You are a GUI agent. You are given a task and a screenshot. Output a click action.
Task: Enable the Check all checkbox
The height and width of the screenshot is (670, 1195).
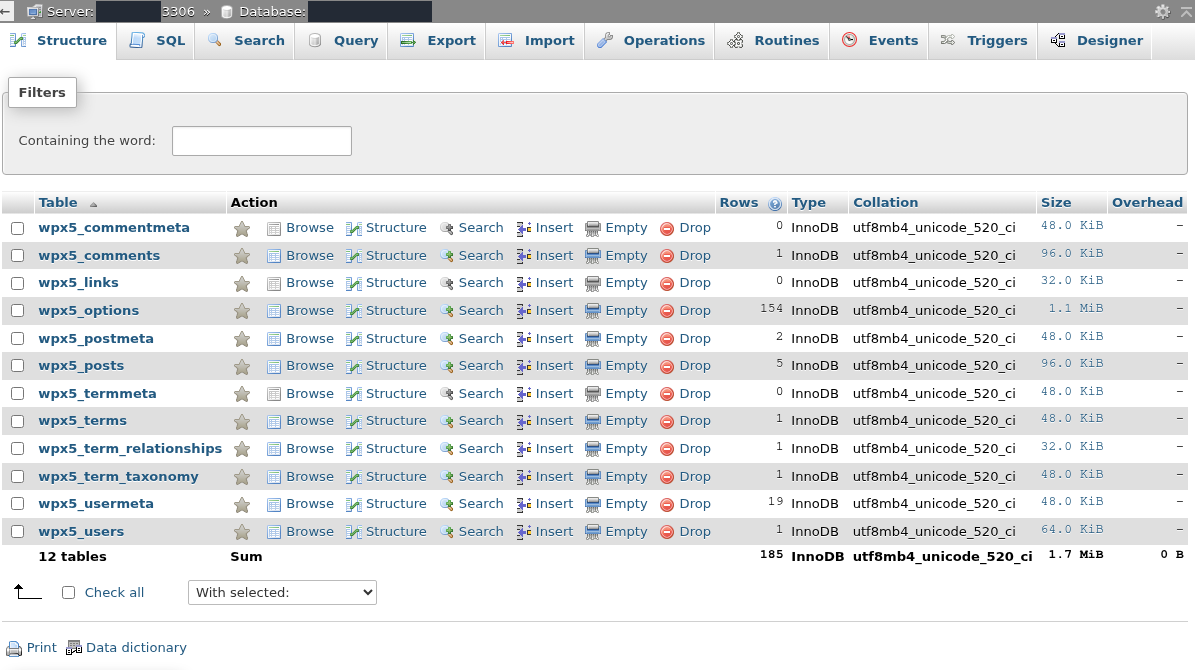(69, 593)
